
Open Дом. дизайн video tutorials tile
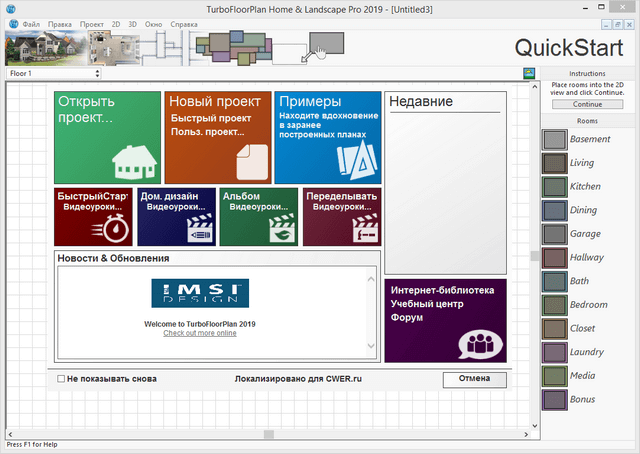(176, 217)
